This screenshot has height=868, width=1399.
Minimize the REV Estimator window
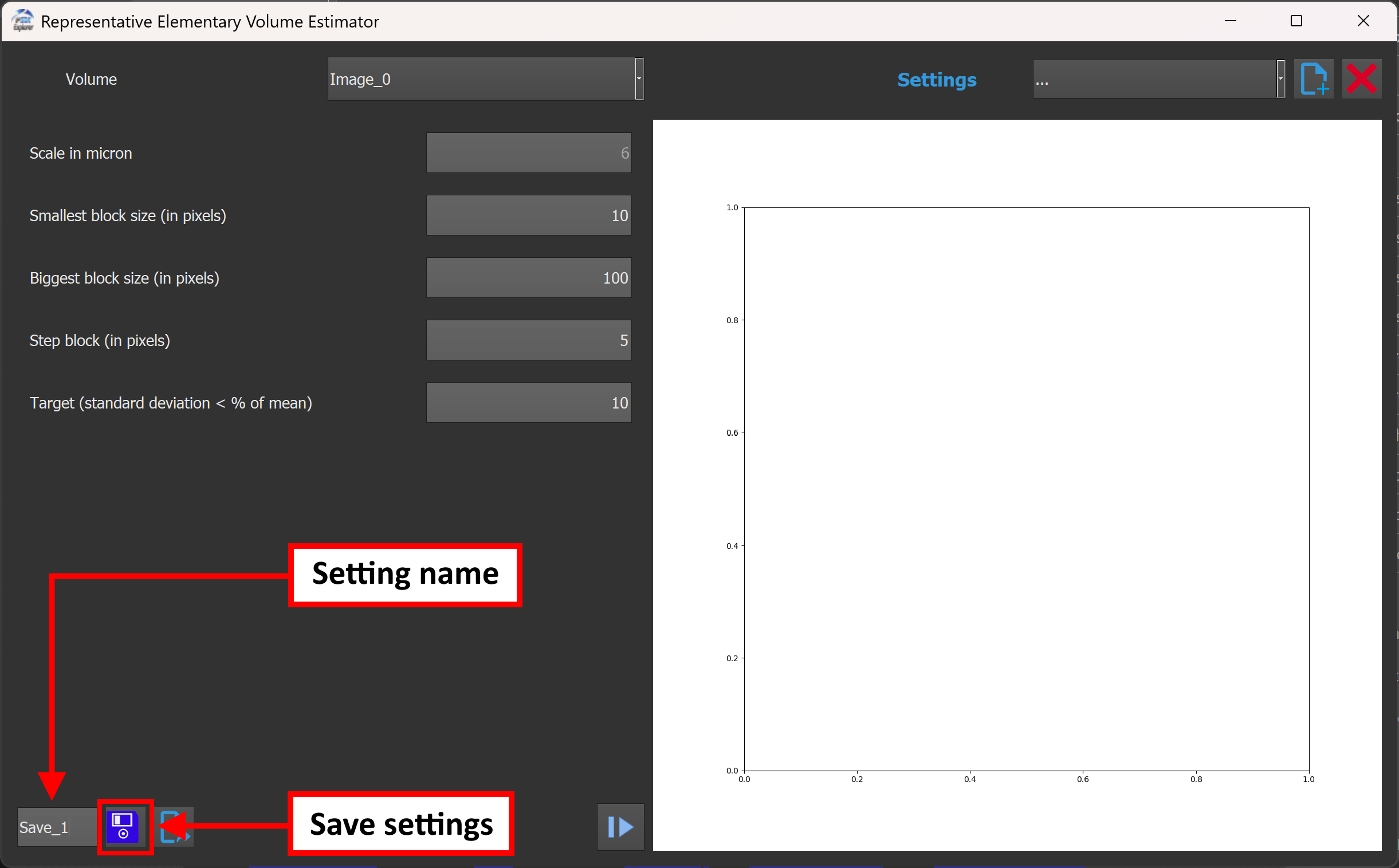pyautogui.click(x=1230, y=21)
